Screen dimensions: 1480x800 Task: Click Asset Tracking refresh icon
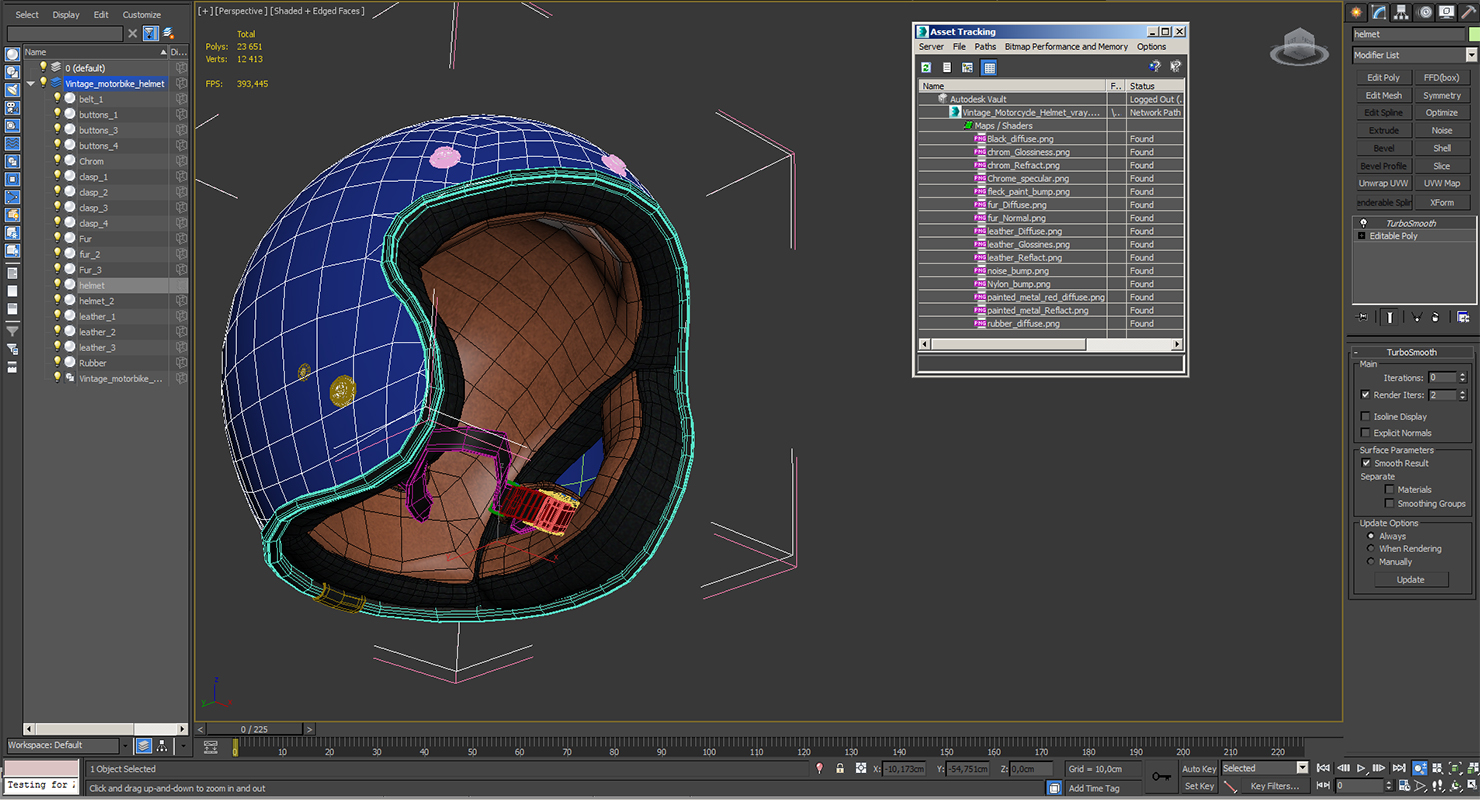(x=926, y=67)
